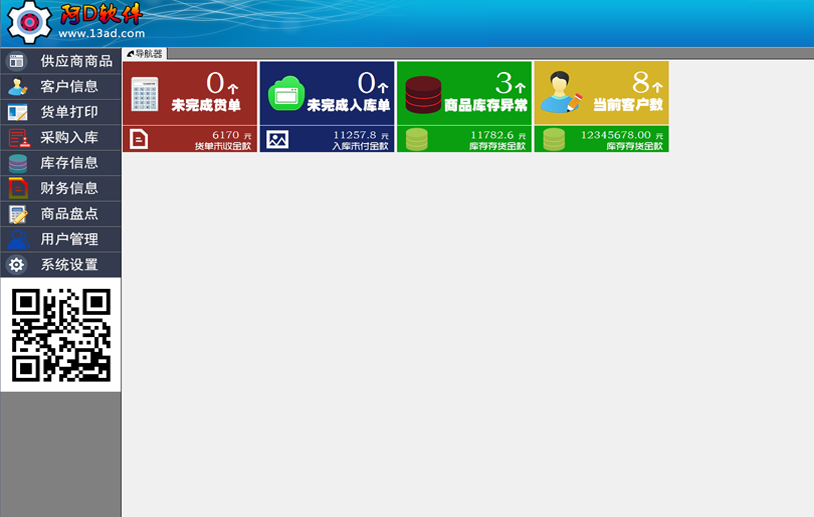The image size is (814, 517).
Task: Open the 未完成货单 tile
Action: tap(190, 93)
